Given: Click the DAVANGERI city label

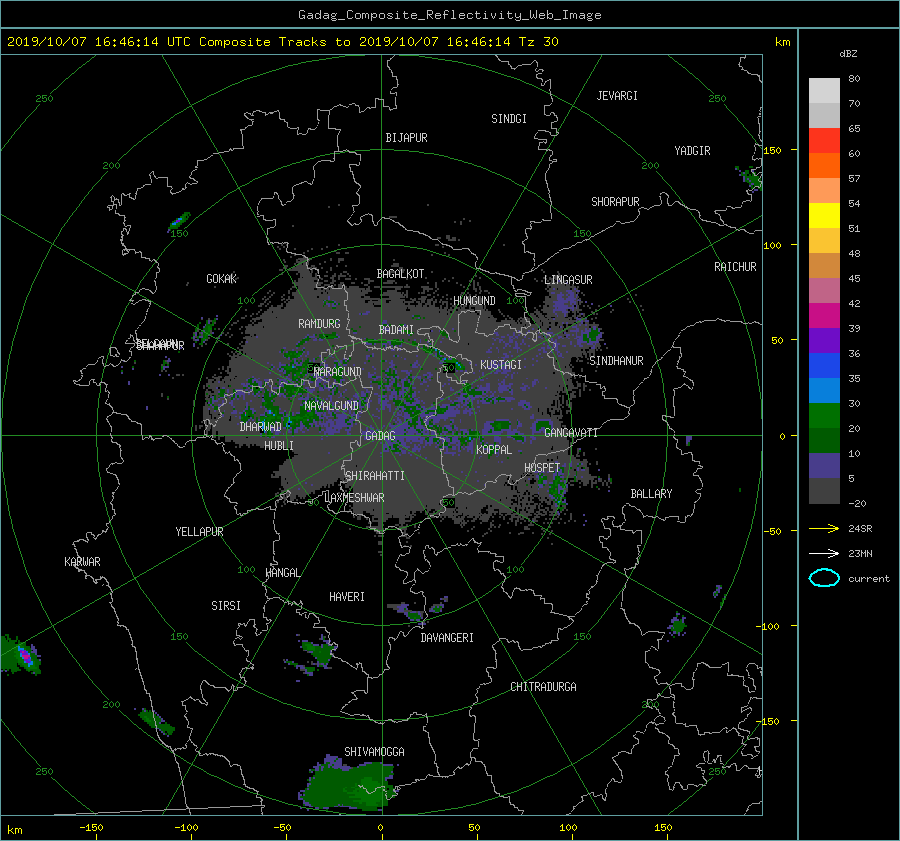Looking at the screenshot, I should (447, 638).
